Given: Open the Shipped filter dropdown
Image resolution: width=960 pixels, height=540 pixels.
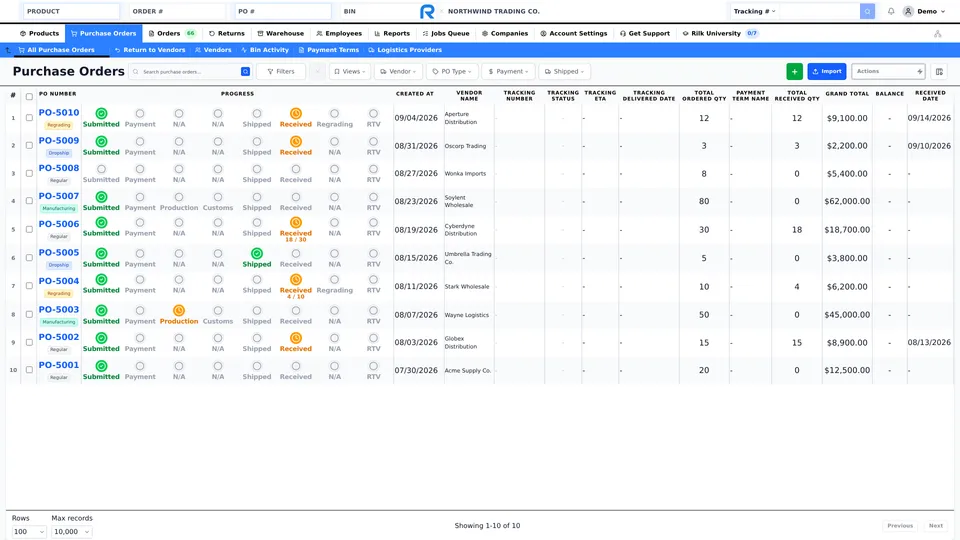Looking at the screenshot, I should coord(564,72).
